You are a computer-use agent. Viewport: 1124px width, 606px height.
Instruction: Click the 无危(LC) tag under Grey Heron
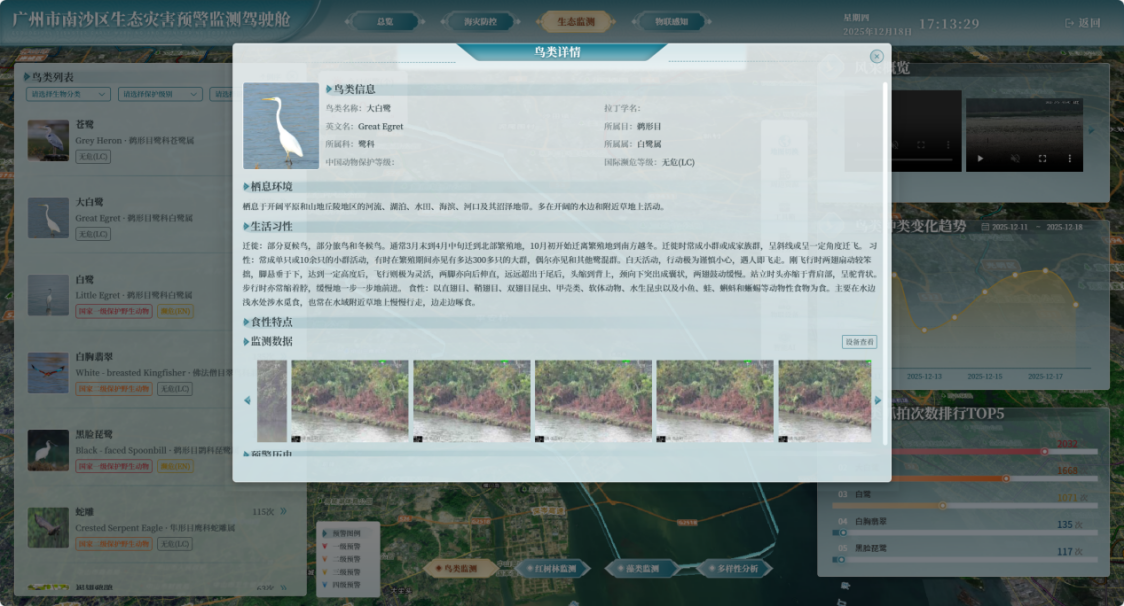coord(93,156)
